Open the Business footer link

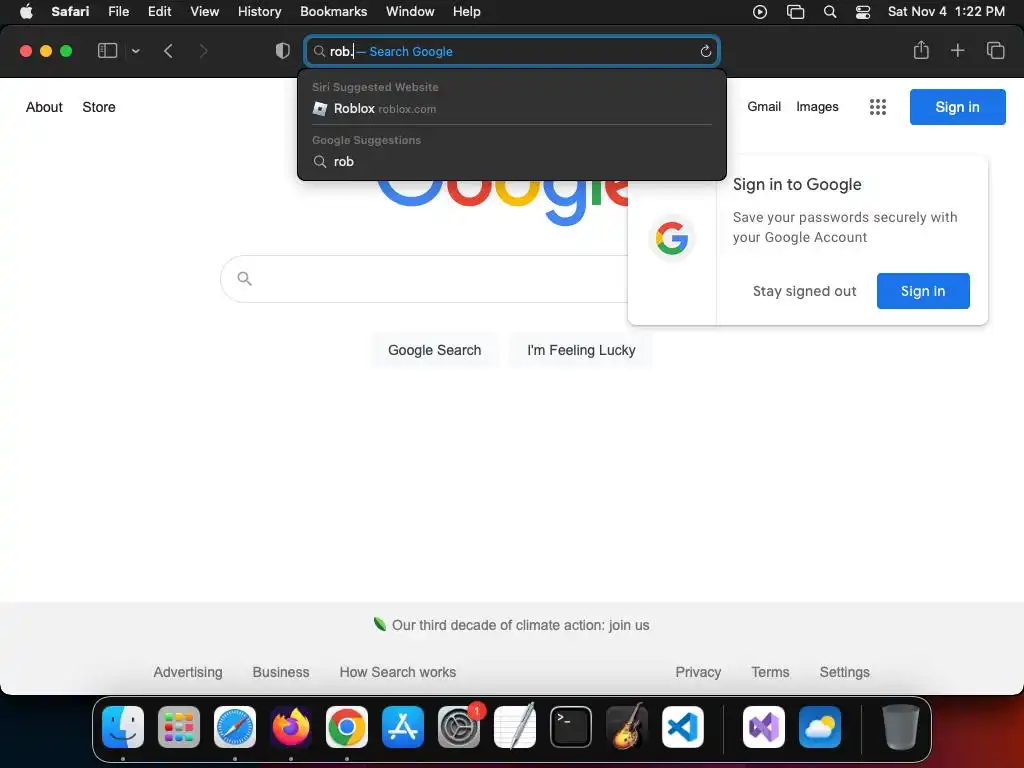click(281, 672)
